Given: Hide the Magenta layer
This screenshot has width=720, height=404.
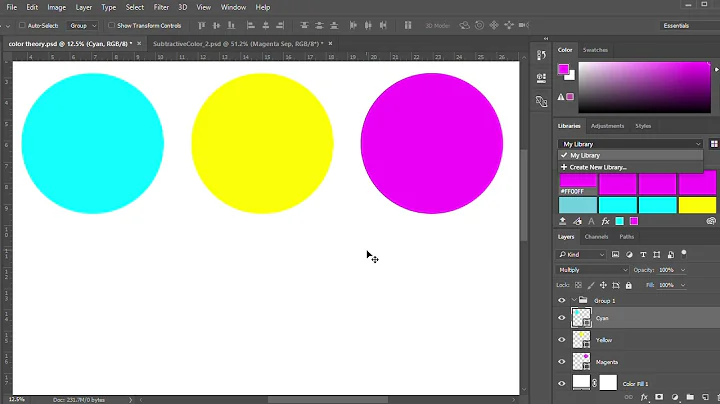Looking at the screenshot, I should [562, 362].
